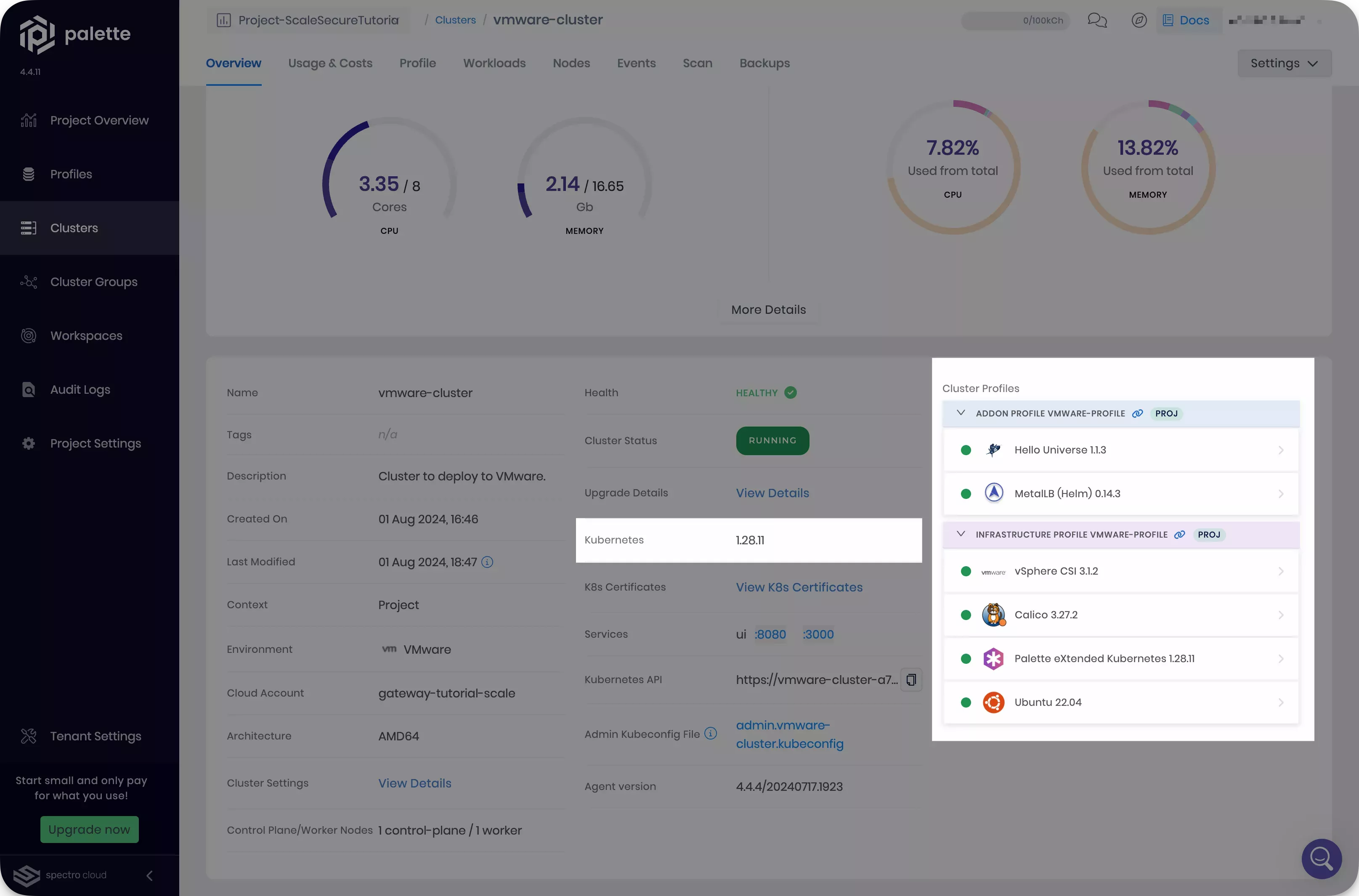
Task: Expand the Calico 3.27.2 row chevron
Action: (x=1281, y=615)
